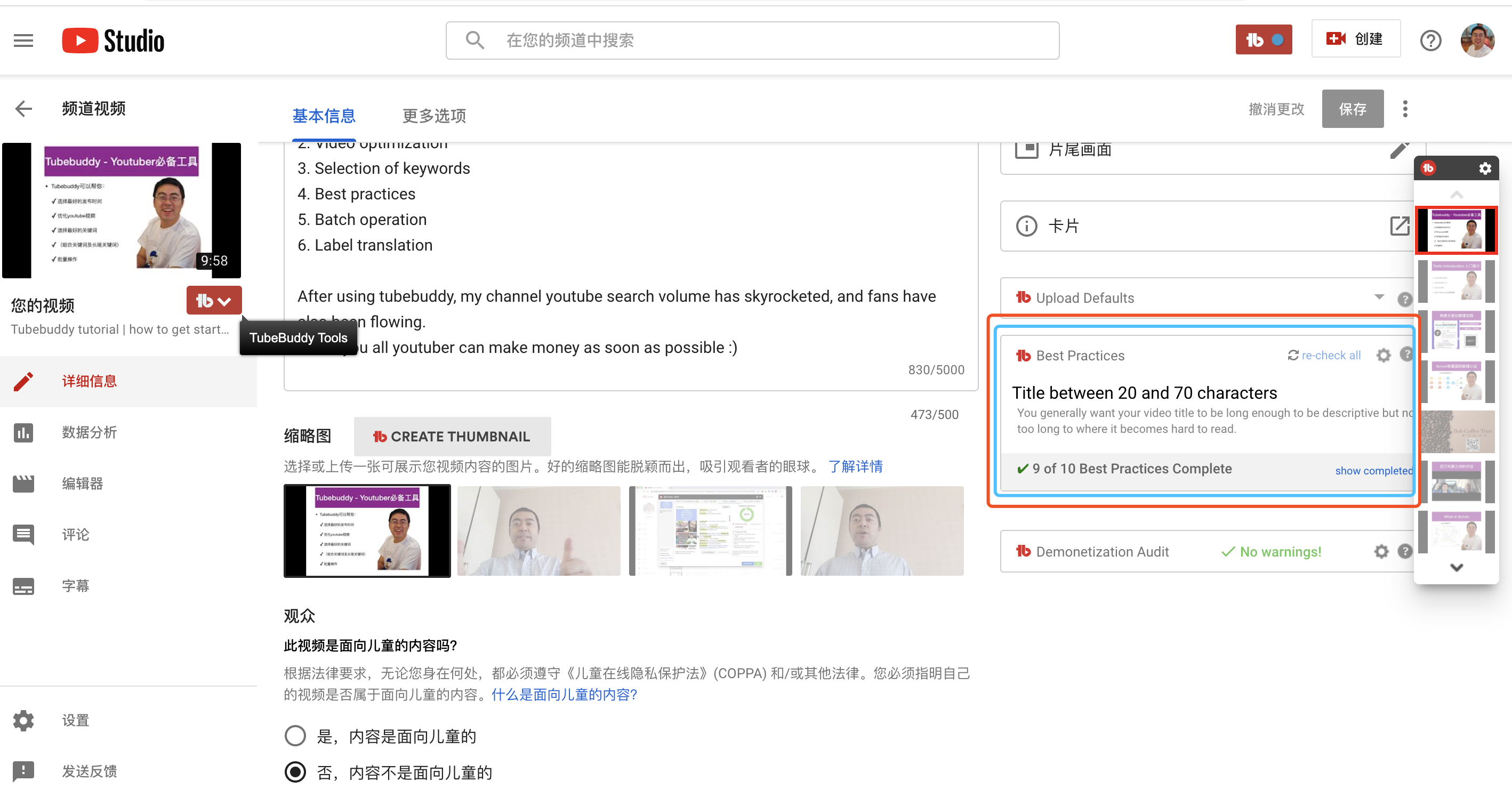Click the 字幕 subtitles icon

pyautogui.click(x=23, y=586)
